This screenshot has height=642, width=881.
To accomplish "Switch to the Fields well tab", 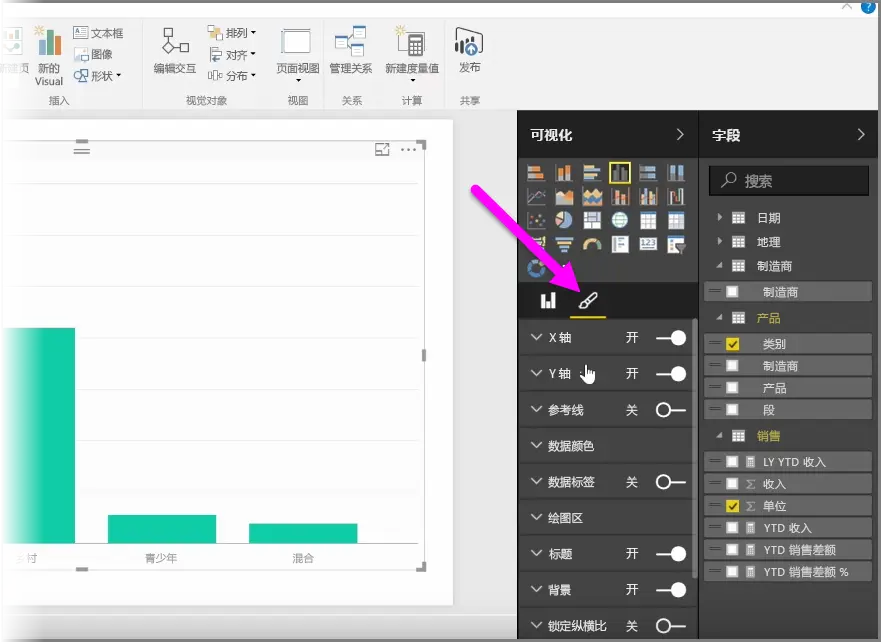I will (x=548, y=300).
